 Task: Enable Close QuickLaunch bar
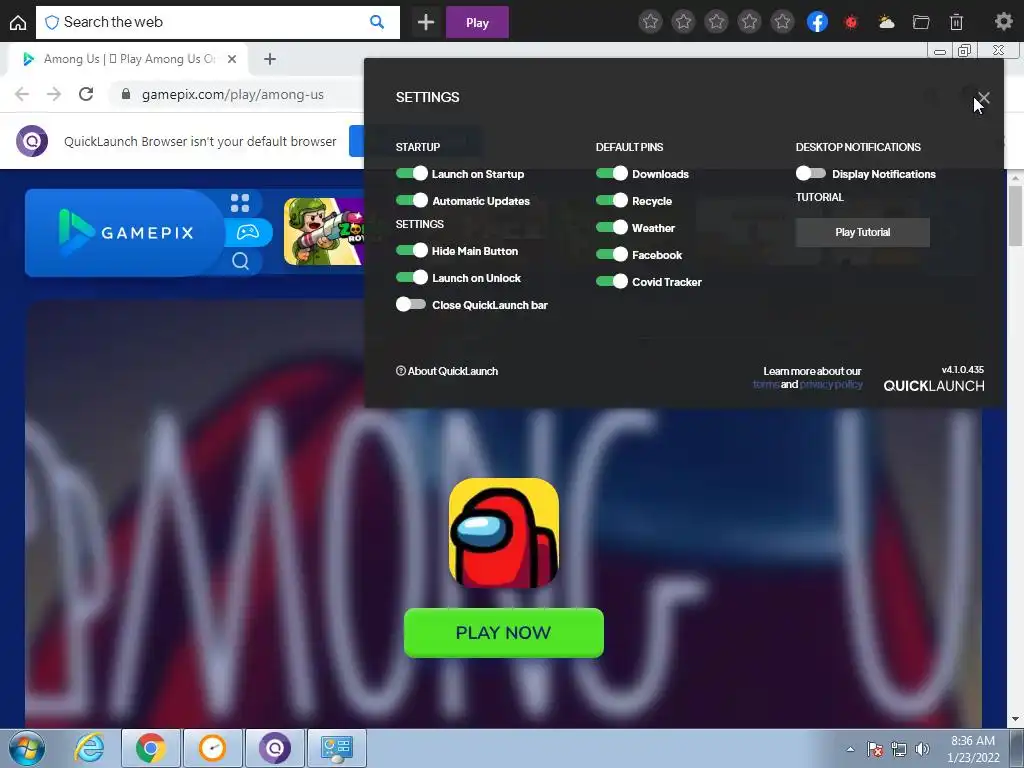(x=411, y=304)
